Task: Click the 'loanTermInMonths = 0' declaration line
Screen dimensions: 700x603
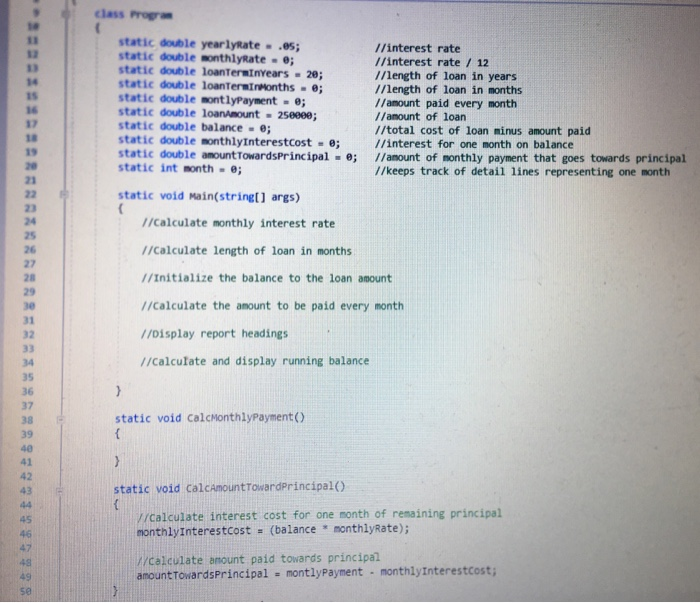Action: pos(221,86)
